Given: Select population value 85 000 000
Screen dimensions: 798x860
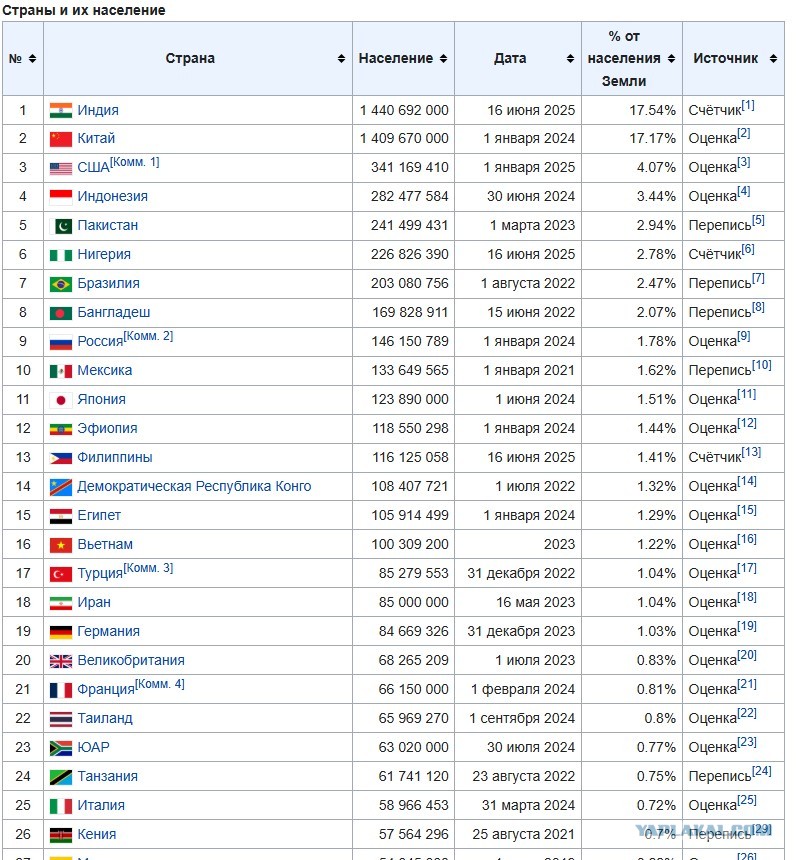Looking at the screenshot, I should tap(414, 602).
